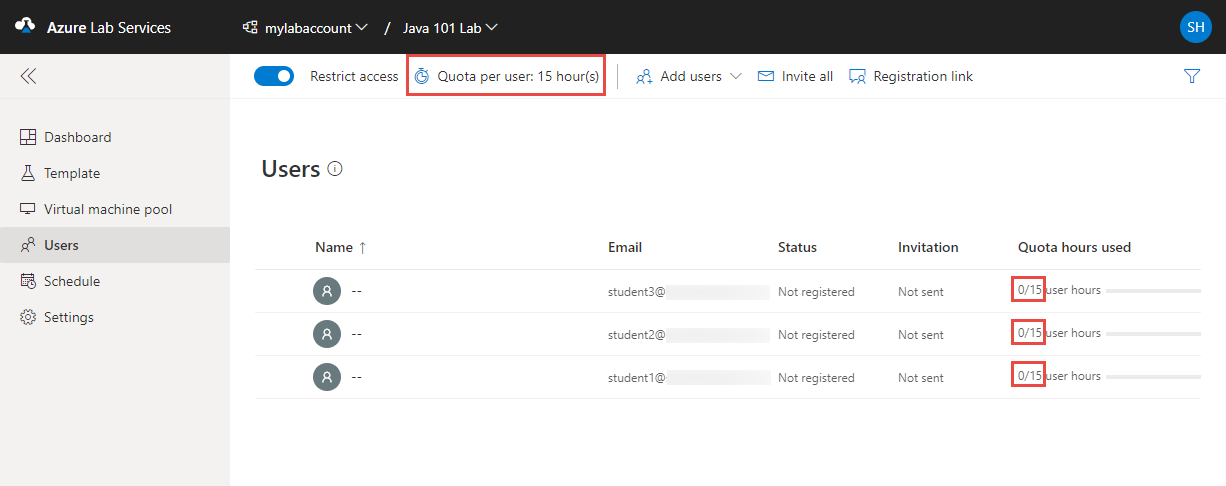The width and height of the screenshot is (1226, 486).
Task: Click student1 quota progress bar
Action: (1153, 376)
